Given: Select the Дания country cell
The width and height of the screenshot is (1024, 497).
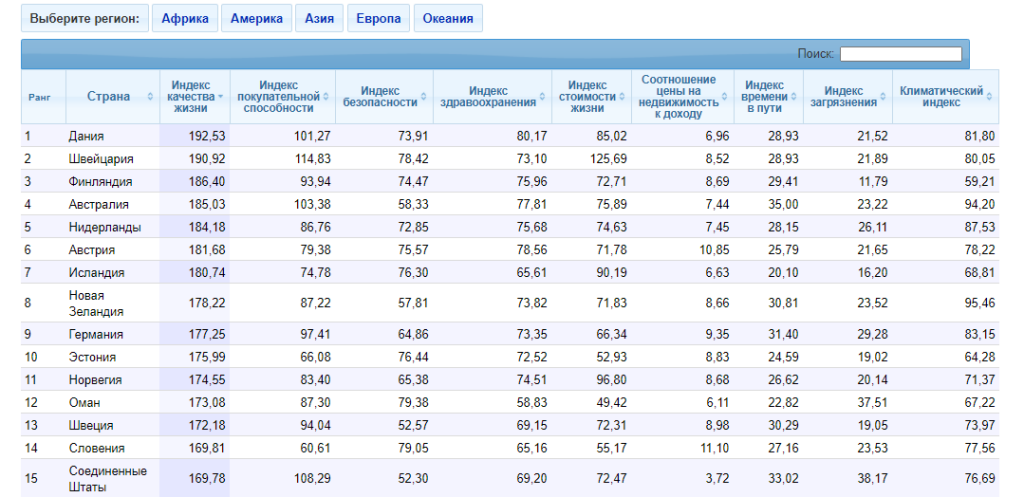Looking at the screenshot, I should 86,136.
